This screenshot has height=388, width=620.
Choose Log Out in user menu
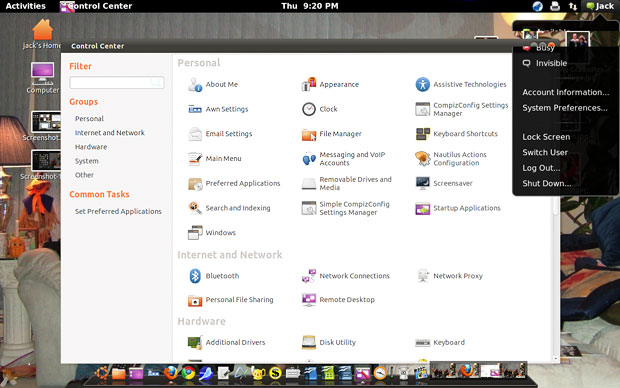541,168
